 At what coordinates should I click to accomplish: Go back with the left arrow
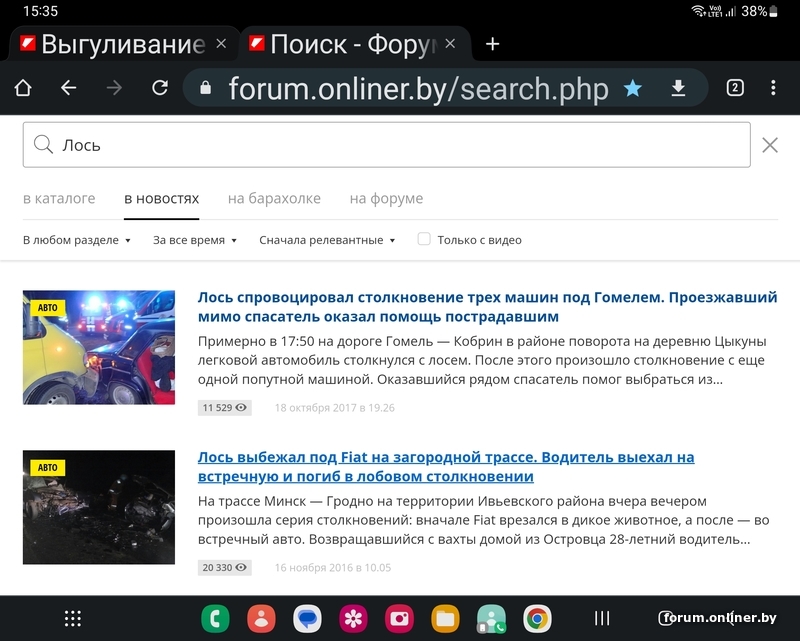(x=68, y=88)
